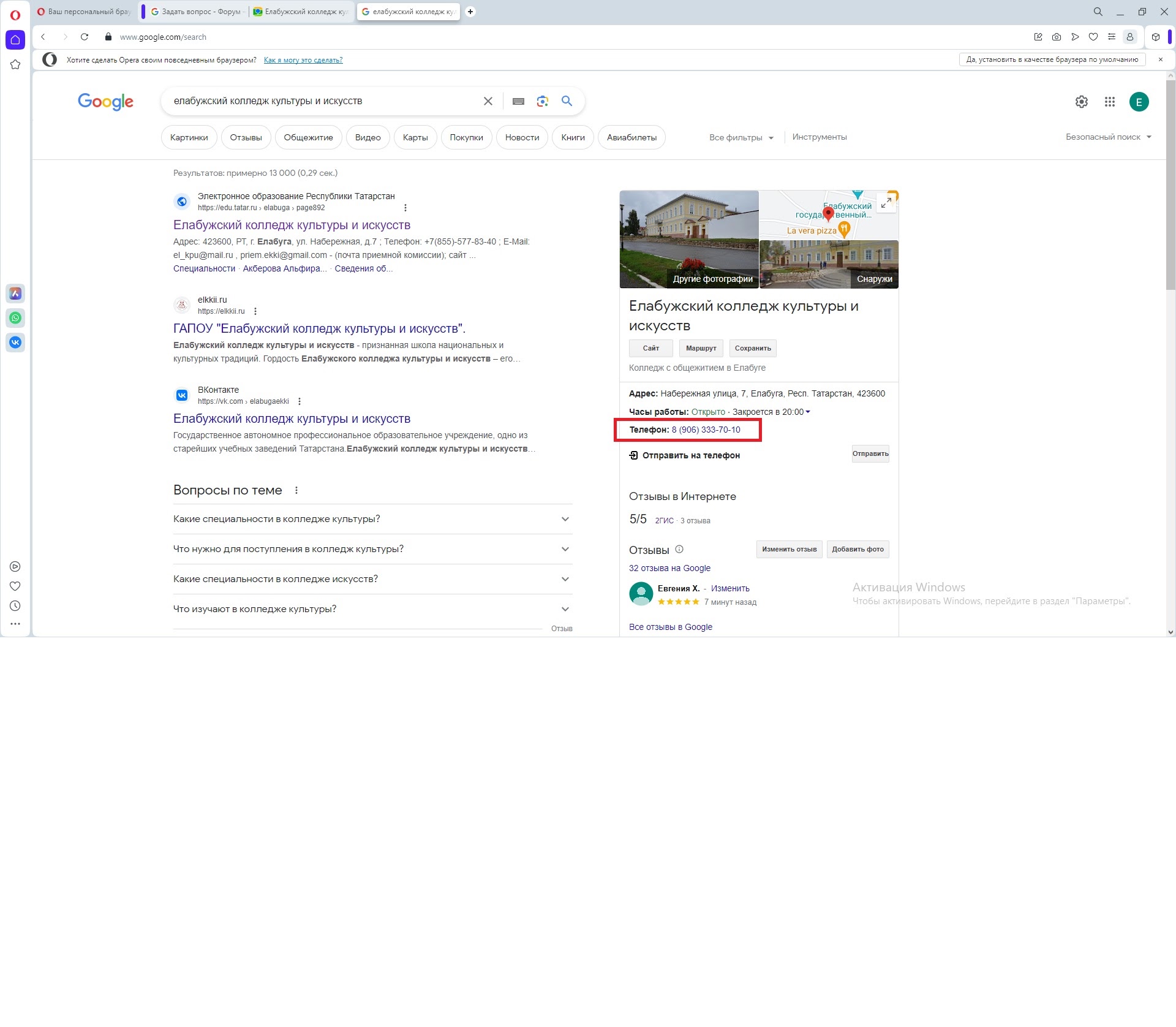Open history clock icon in sidebar
This screenshot has width=1176, height=1027.
point(15,605)
